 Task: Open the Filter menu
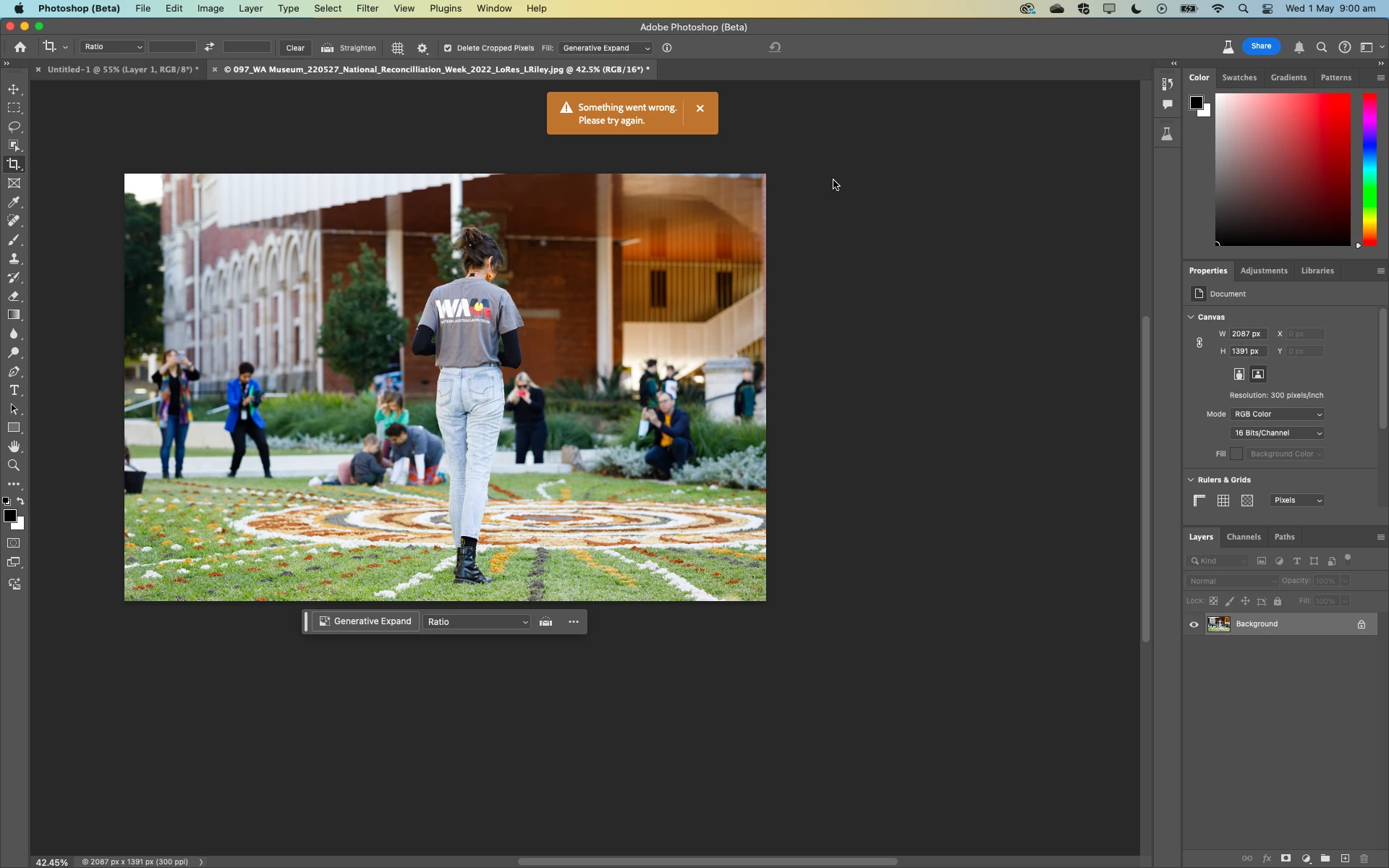367,9
